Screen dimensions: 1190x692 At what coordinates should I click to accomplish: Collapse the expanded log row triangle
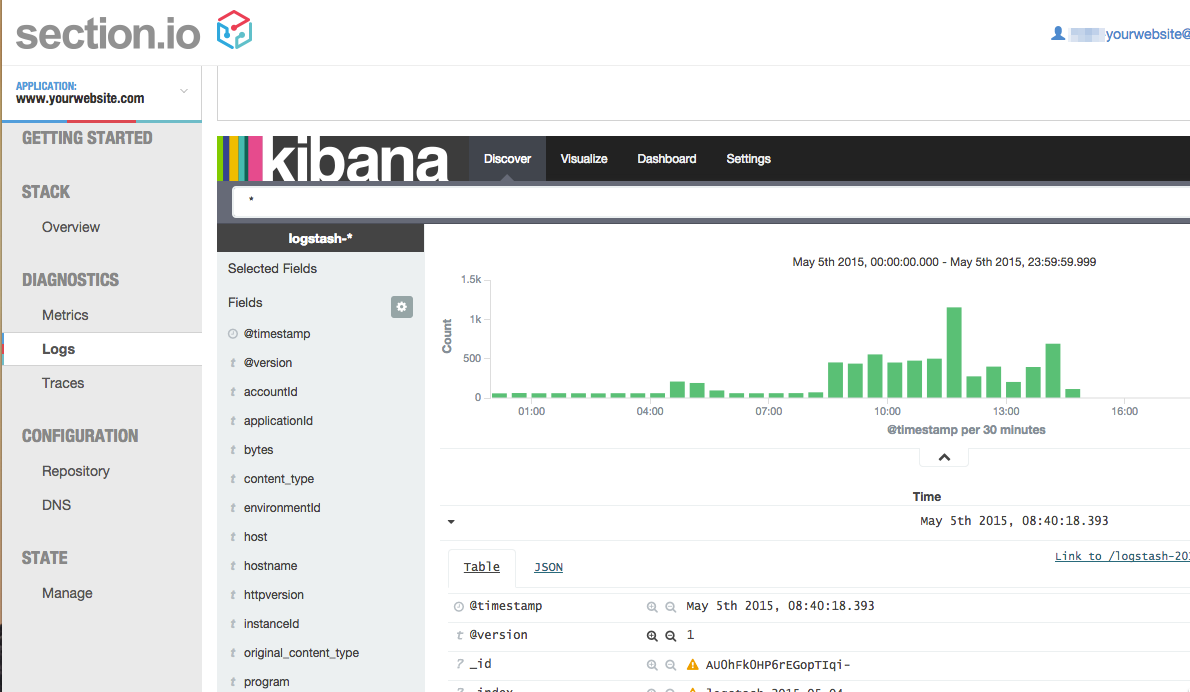point(451,521)
